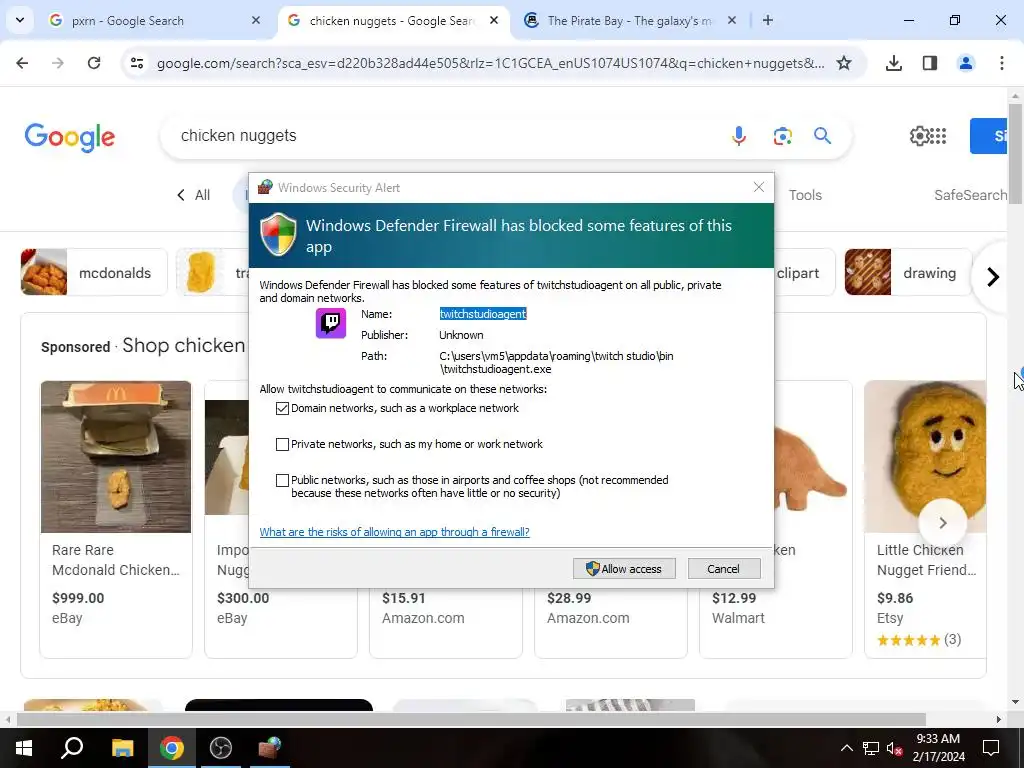Open a new Chrome tab
Screen dimensions: 1024x768
pos(768,20)
